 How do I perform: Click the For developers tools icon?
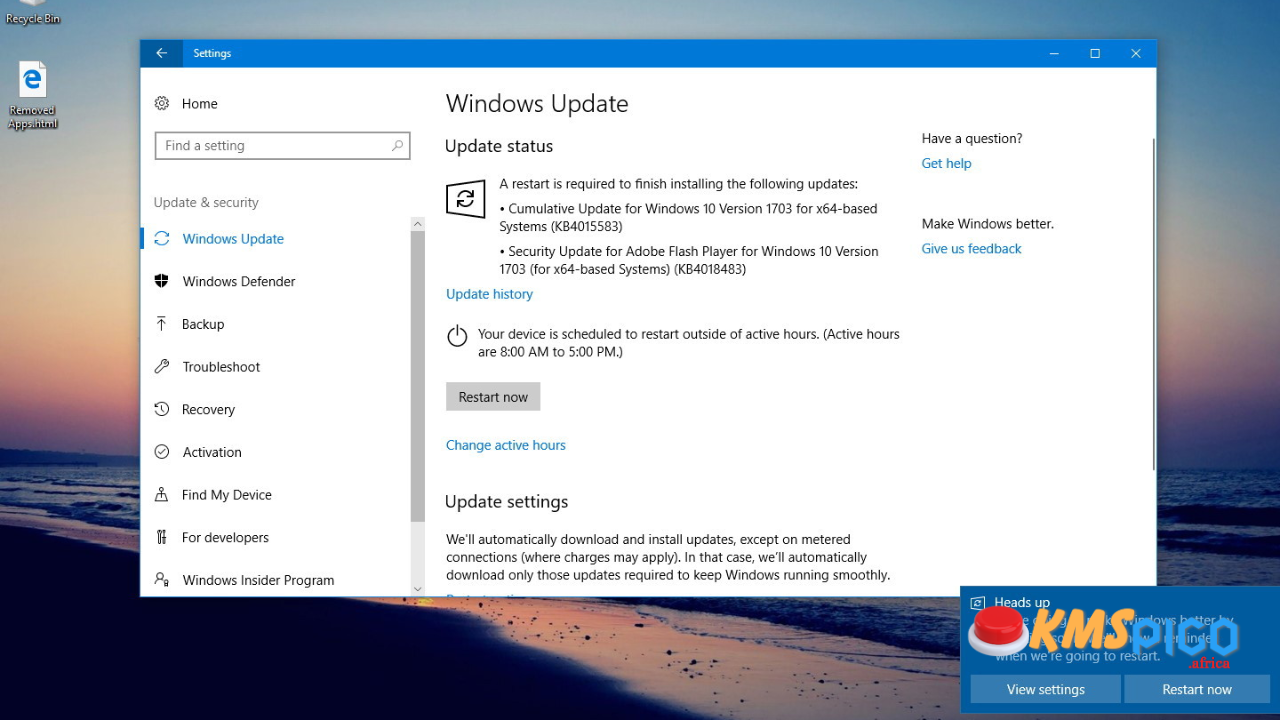(x=162, y=537)
